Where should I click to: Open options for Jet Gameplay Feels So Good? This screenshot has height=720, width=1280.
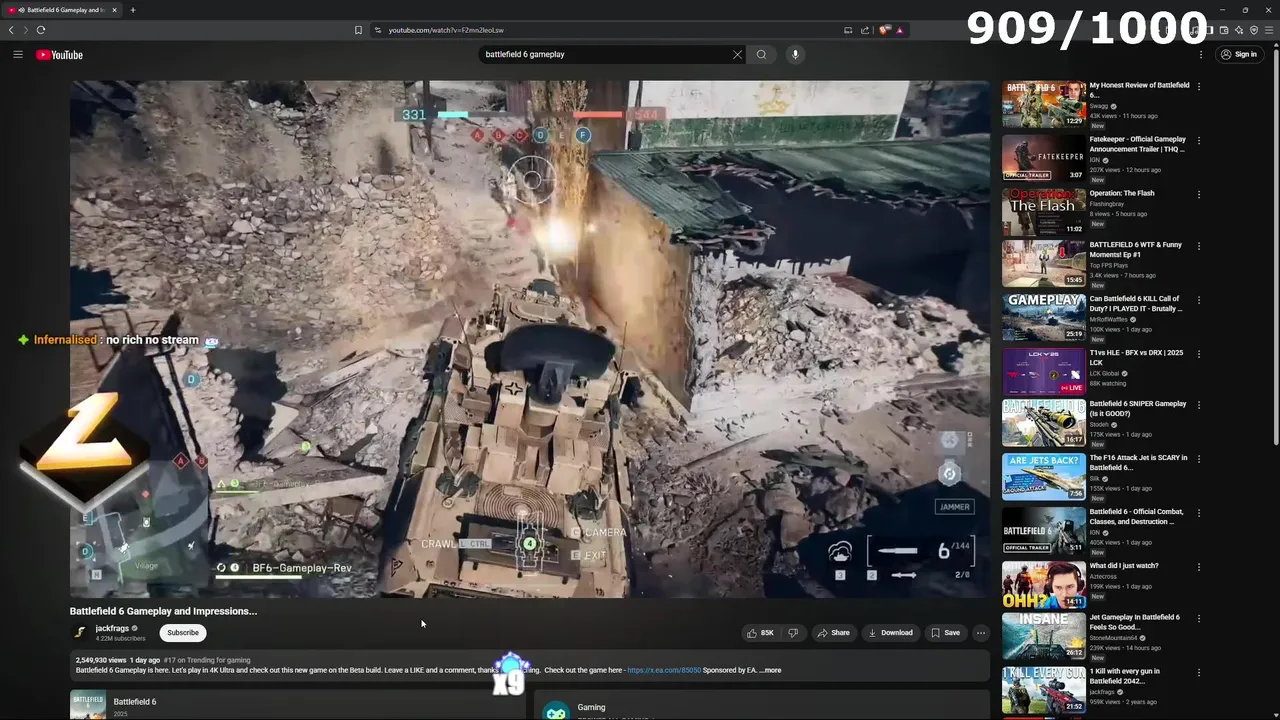coord(1199,618)
